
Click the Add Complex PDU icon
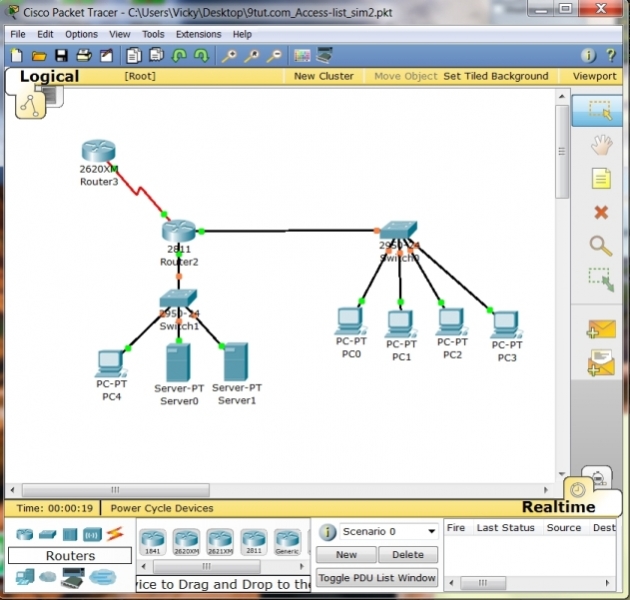[x=600, y=364]
